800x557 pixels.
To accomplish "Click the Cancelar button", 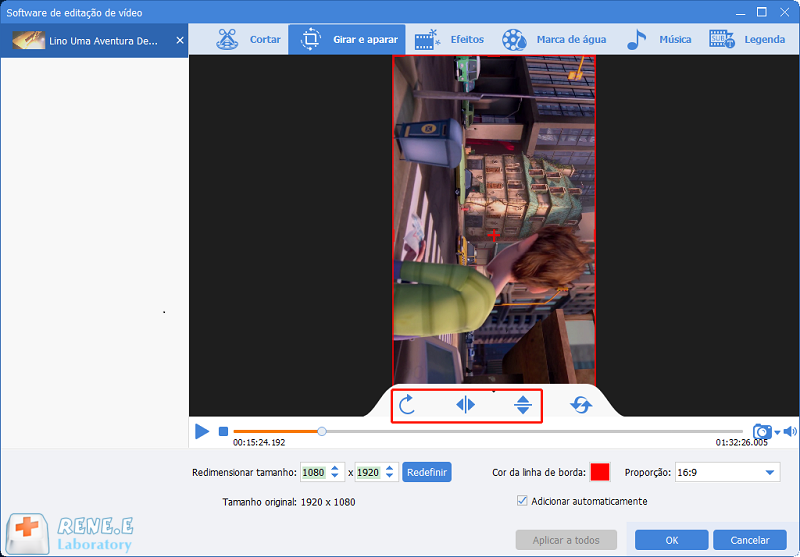I will click(x=749, y=540).
